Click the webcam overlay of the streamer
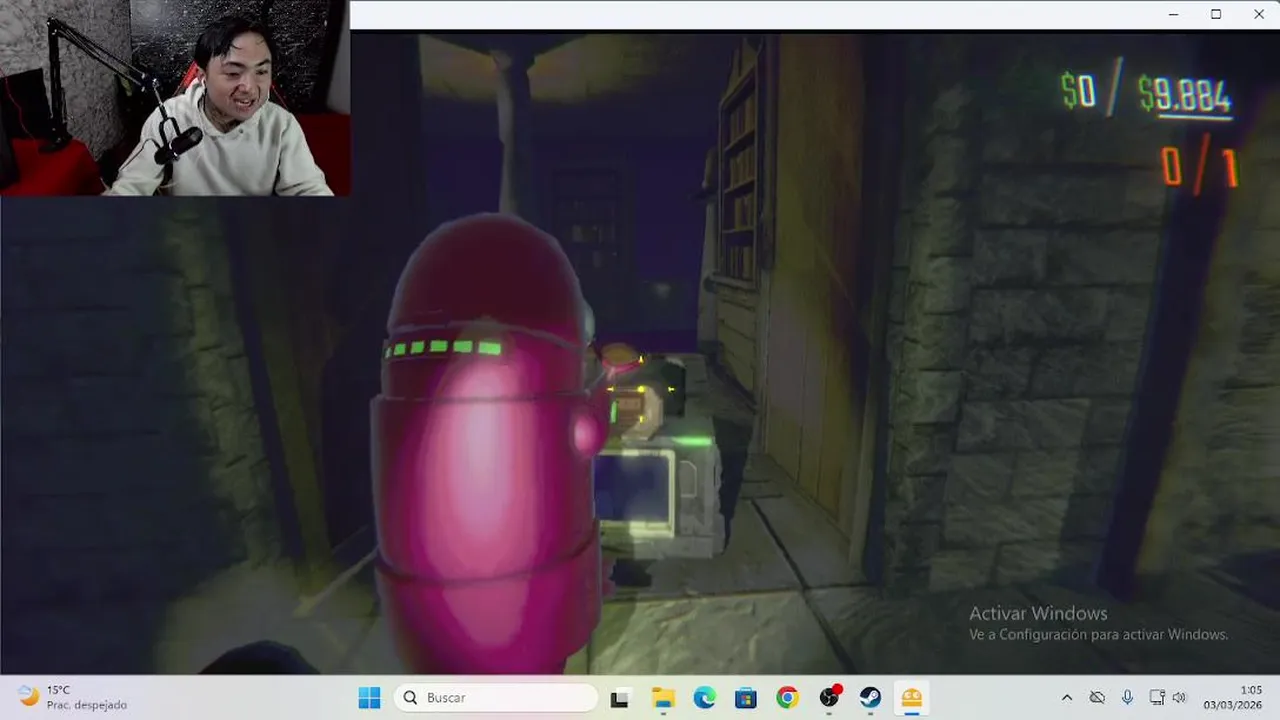 tap(175, 97)
